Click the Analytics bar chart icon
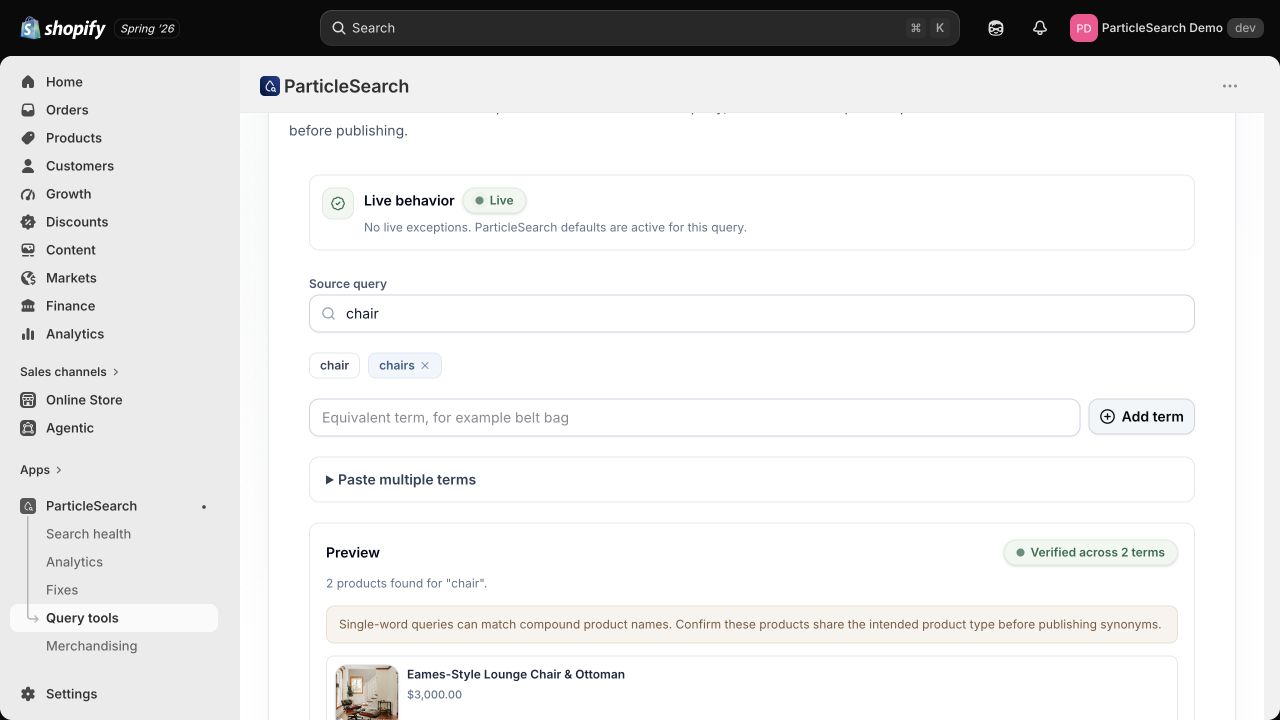 (x=28, y=334)
